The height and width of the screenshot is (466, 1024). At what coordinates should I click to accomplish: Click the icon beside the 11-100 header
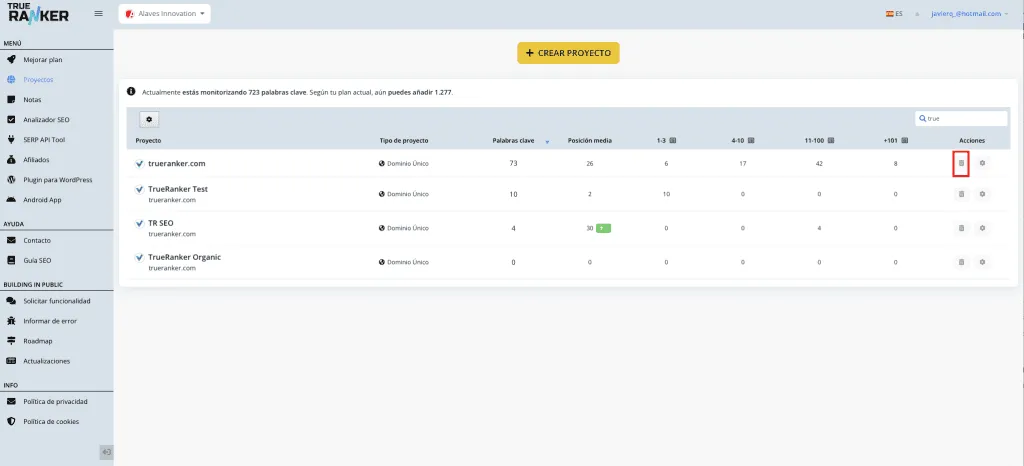coord(831,140)
